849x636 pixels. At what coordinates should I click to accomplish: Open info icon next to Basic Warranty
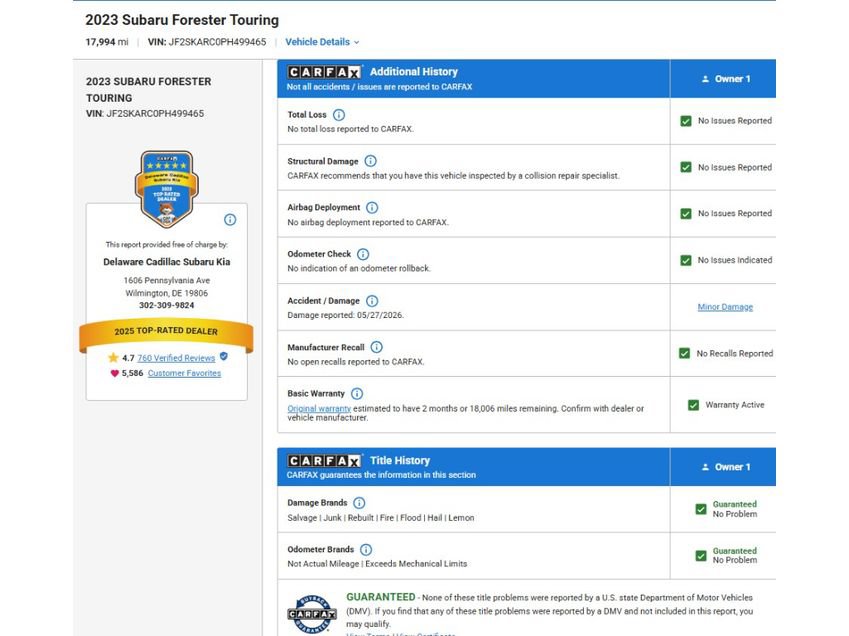[x=357, y=394]
